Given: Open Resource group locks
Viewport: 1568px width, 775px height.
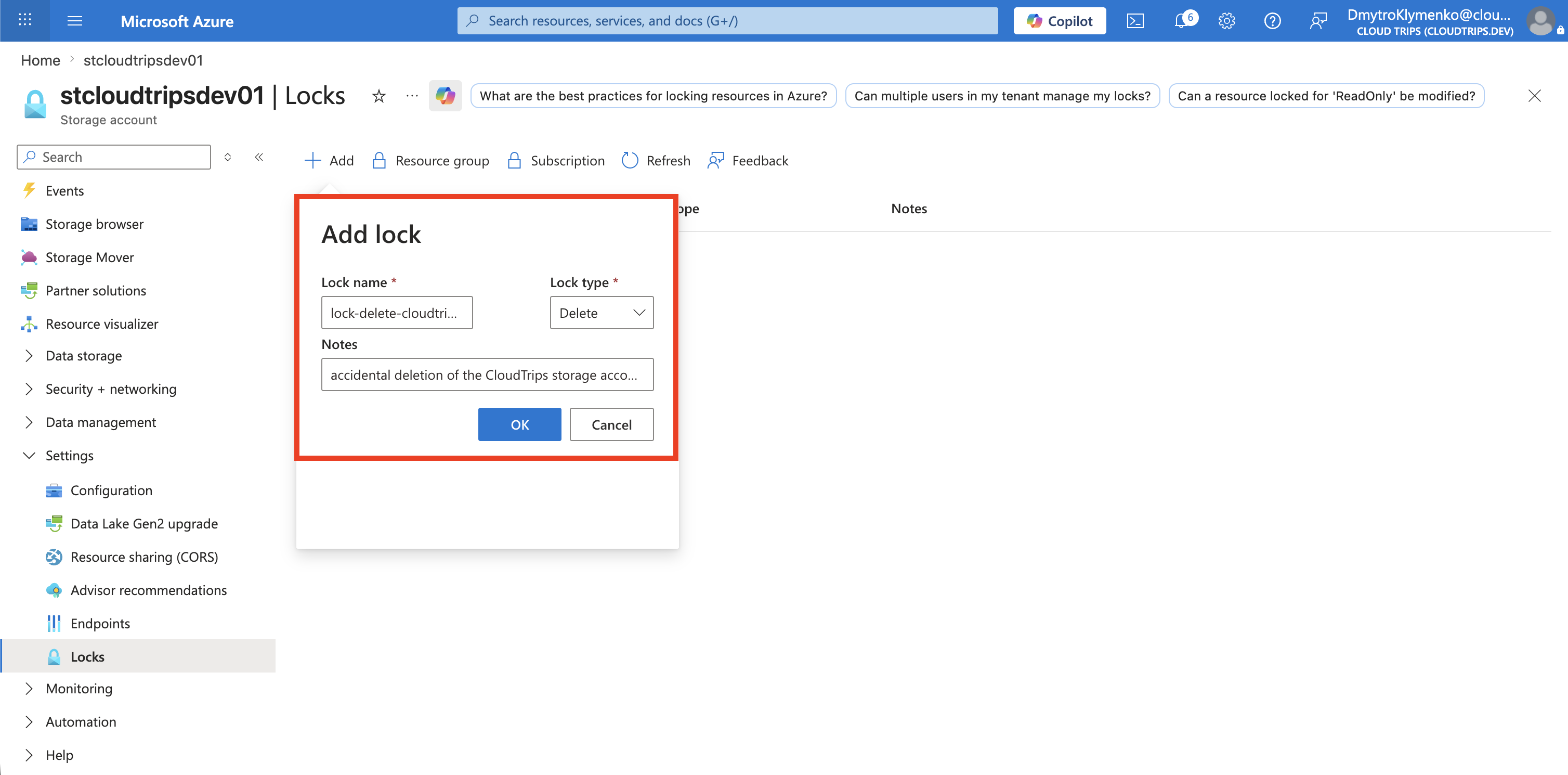Looking at the screenshot, I should [430, 161].
